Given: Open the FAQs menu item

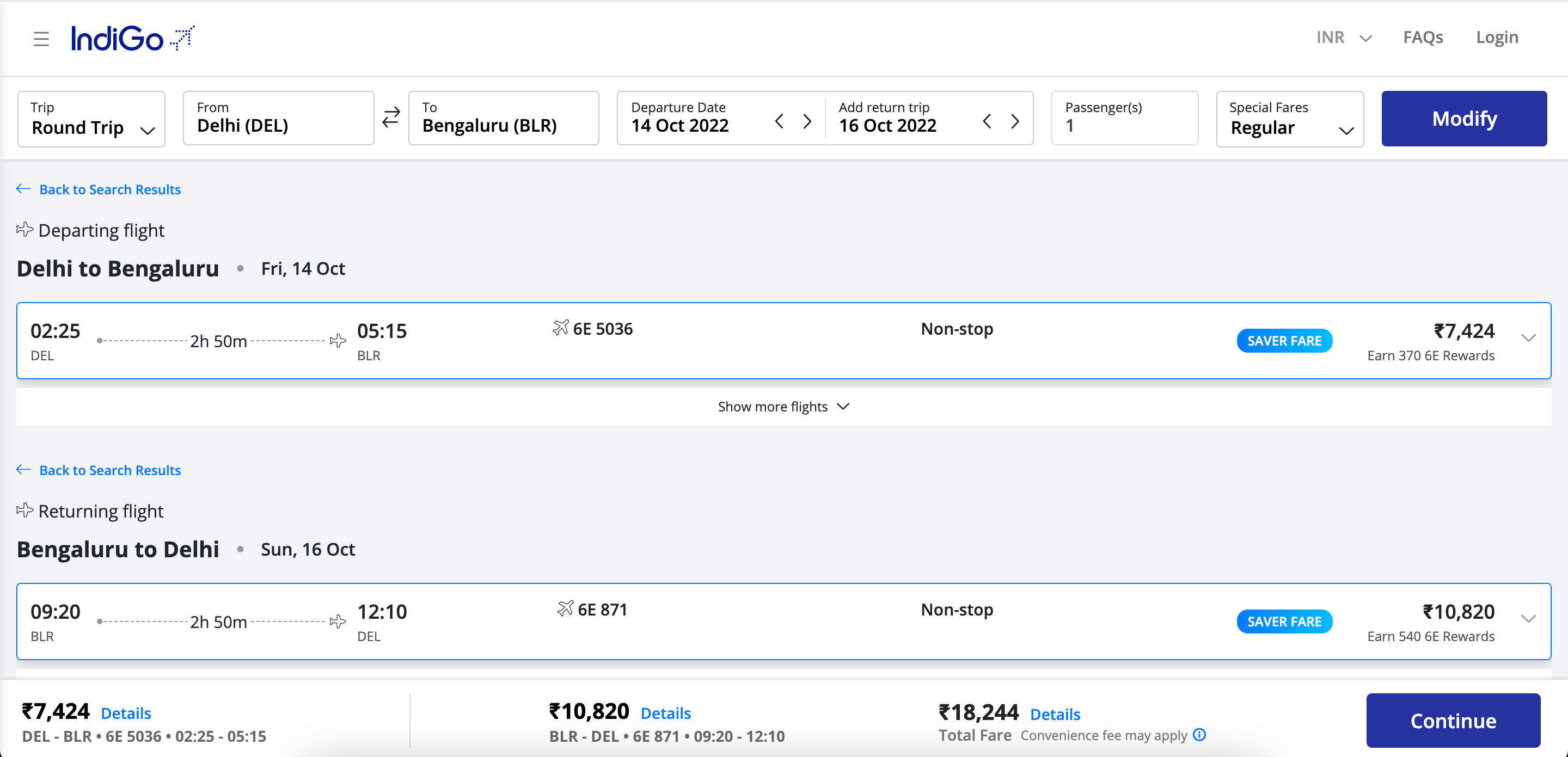Looking at the screenshot, I should point(1423,38).
